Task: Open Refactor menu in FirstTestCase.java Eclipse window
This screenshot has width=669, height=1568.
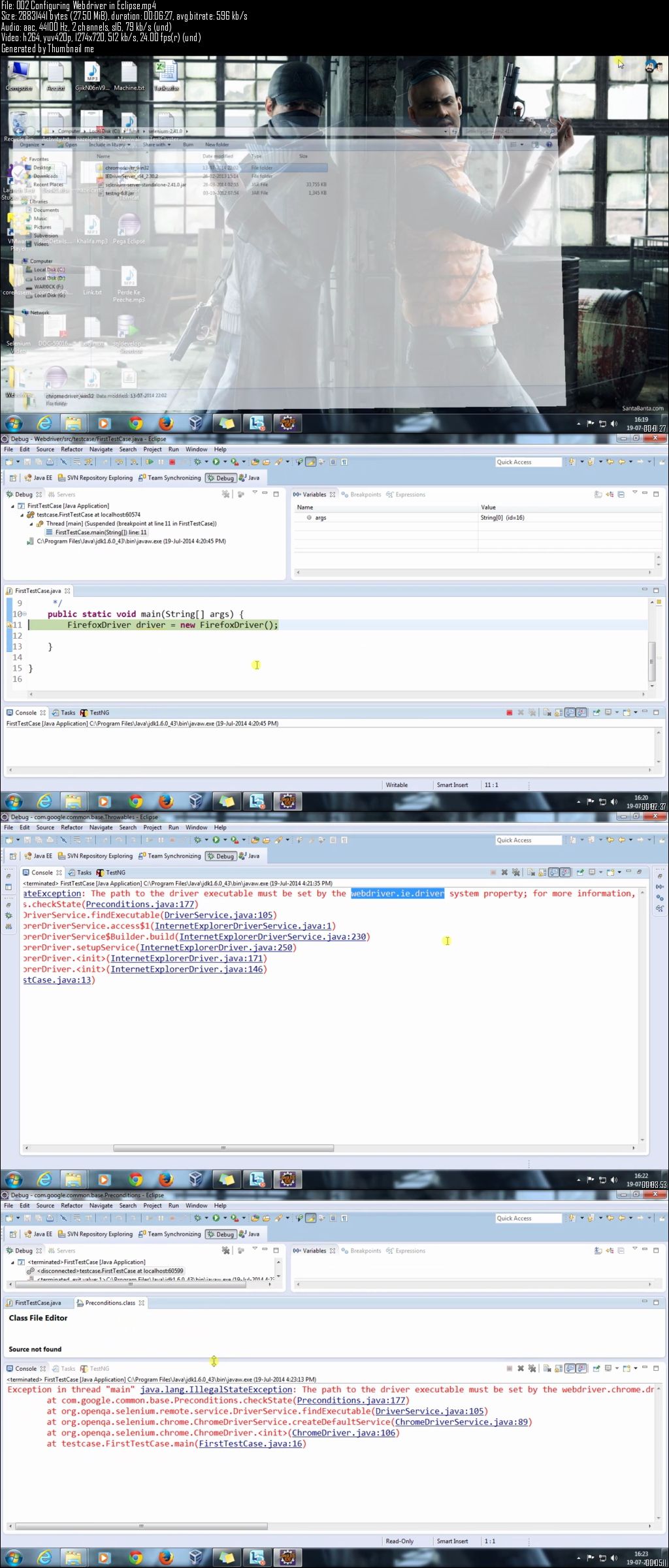Action: coord(72,449)
